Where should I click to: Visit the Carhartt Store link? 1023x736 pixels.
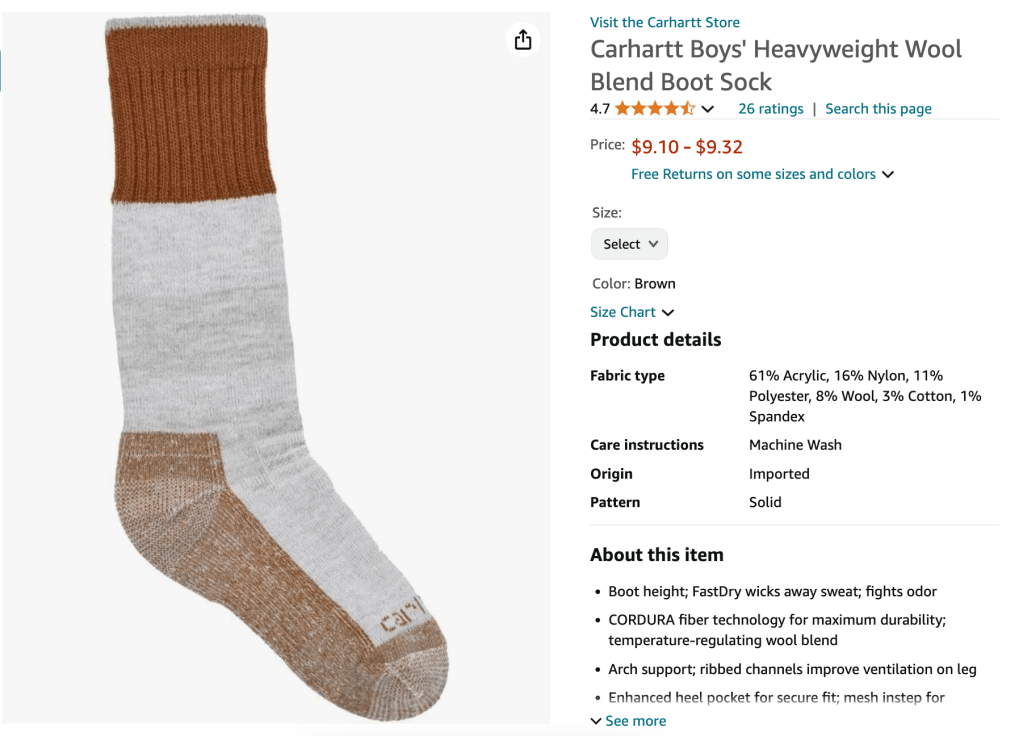point(665,22)
